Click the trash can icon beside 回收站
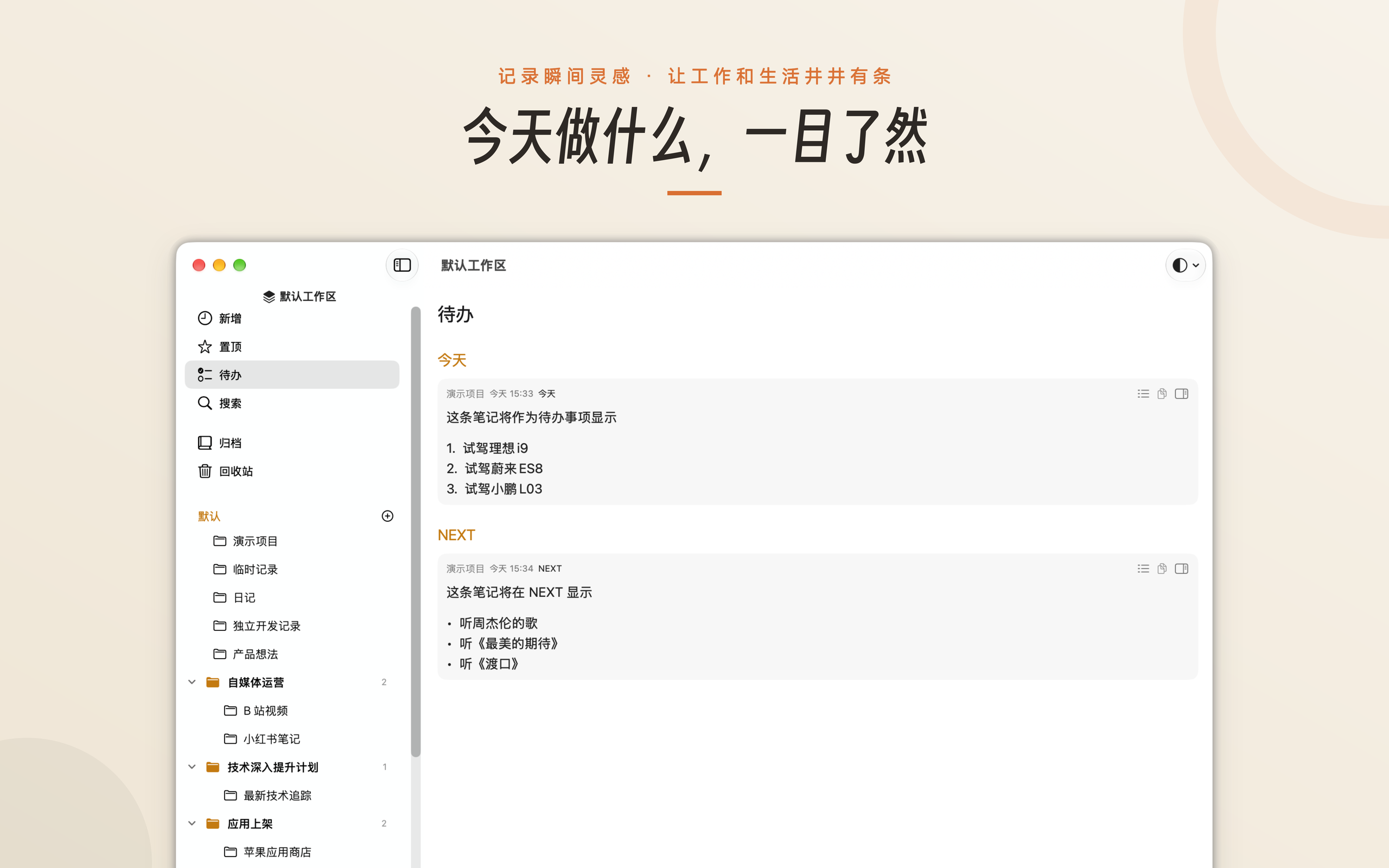This screenshot has height=868, width=1389. click(205, 471)
